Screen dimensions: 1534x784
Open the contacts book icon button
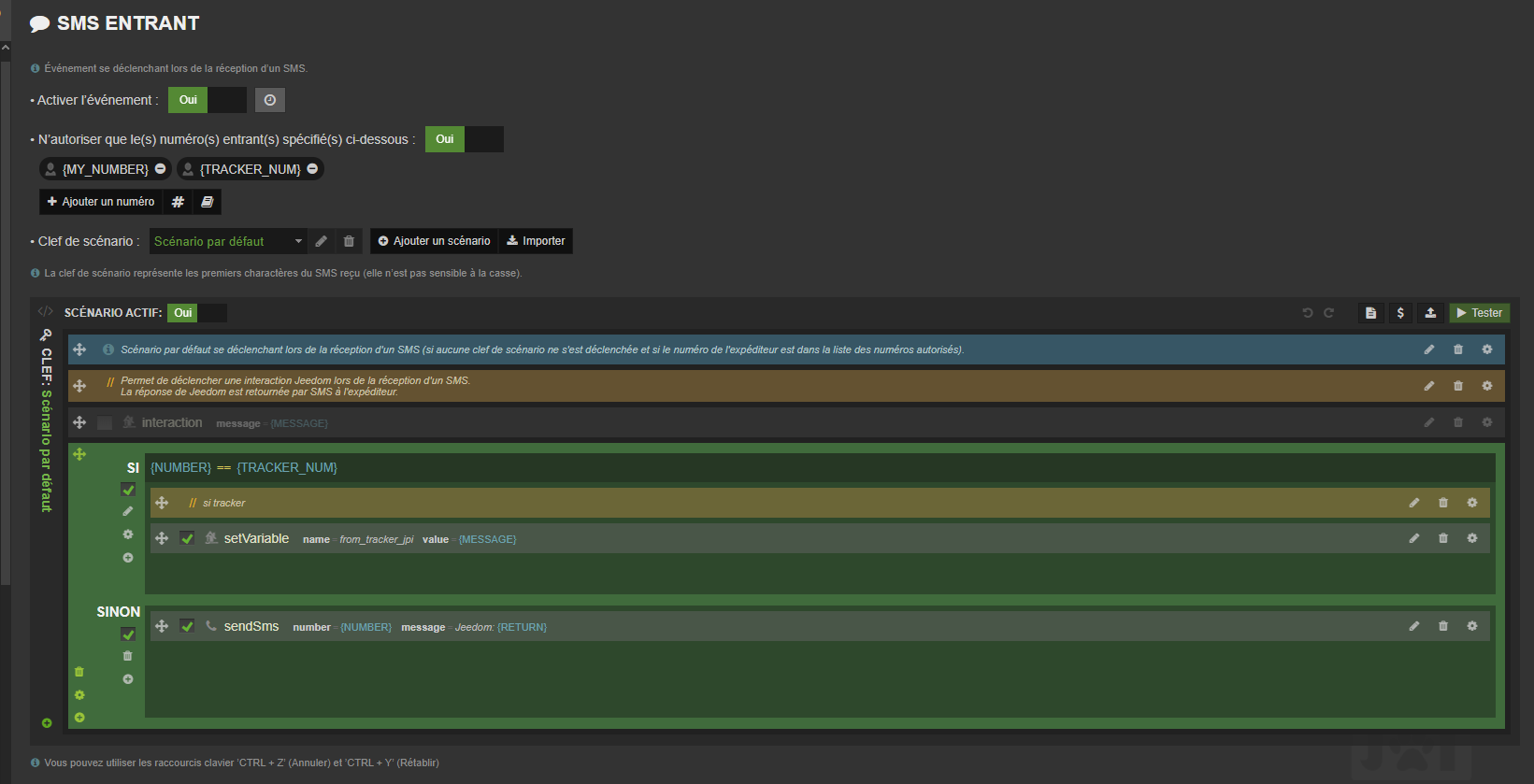208,202
